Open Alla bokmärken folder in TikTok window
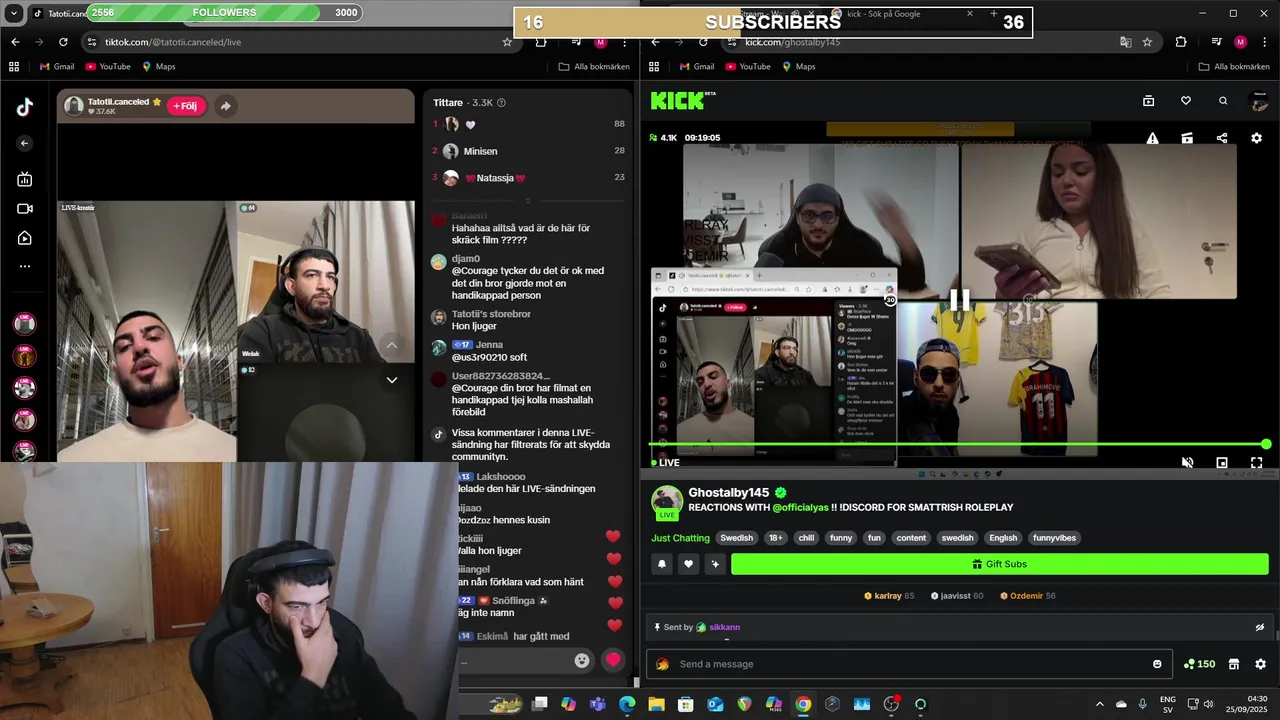The width and height of the screenshot is (1280, 720). [x=594, y=67]
